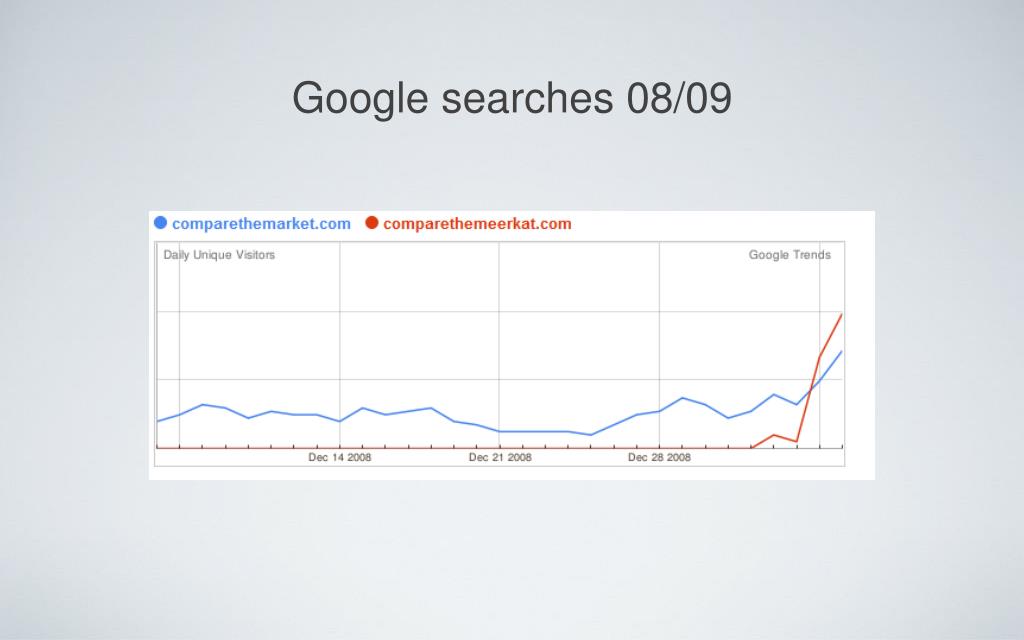Open the comparethemarket.com legend link
The height and width of the screenshot is (640, 1024).
point(261,223)
